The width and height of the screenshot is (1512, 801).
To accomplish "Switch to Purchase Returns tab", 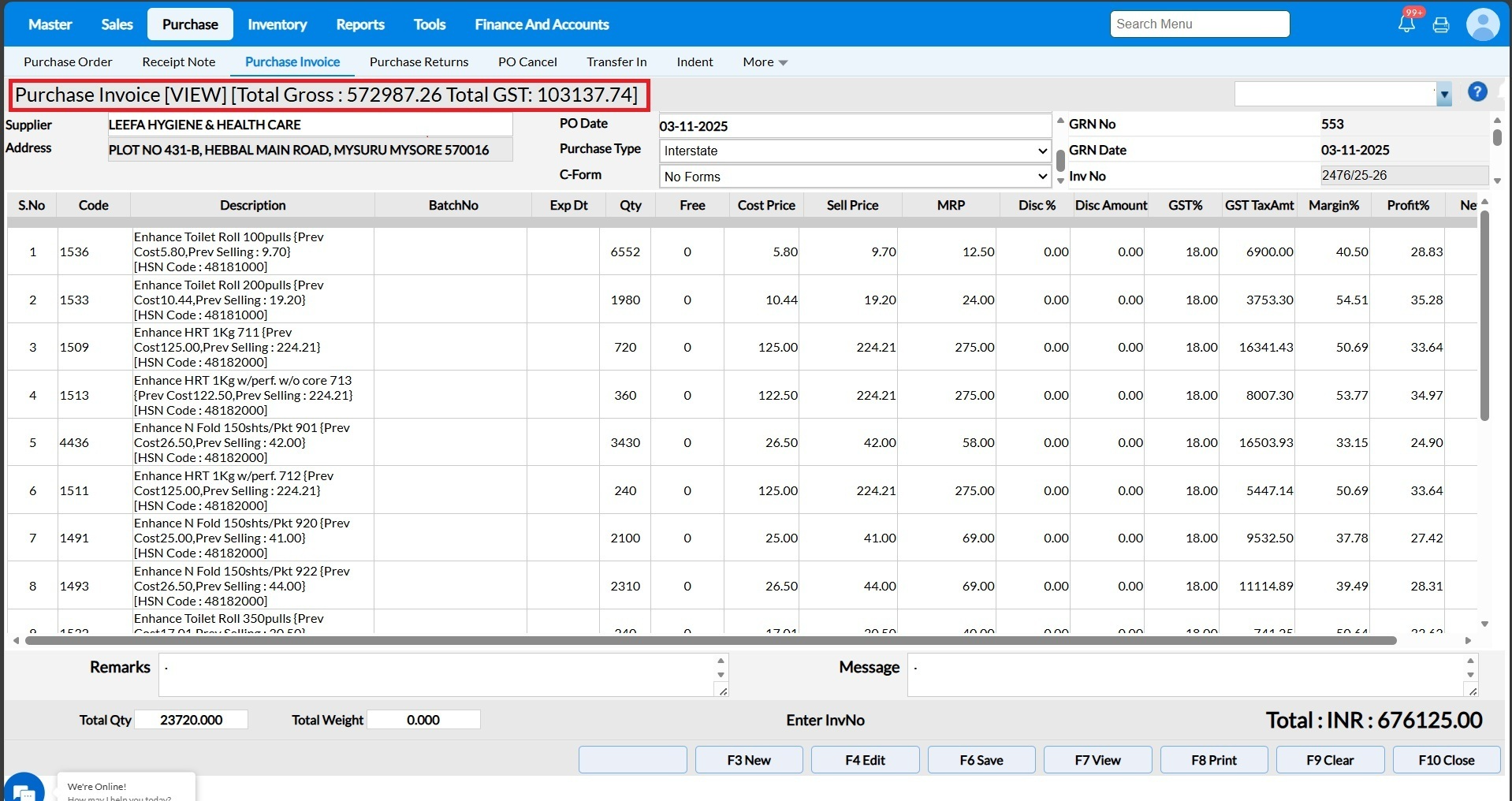I will tap(419, 62).
